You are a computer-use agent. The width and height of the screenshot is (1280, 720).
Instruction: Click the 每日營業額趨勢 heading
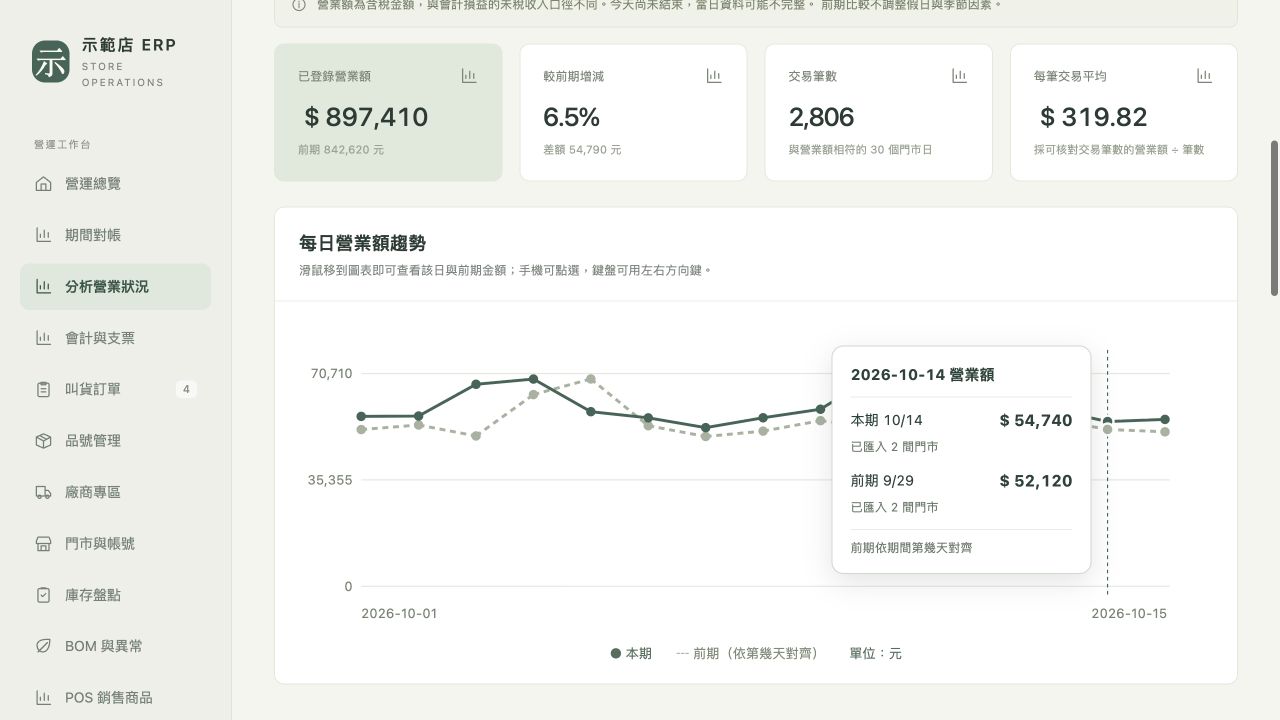tap(362, 243)
